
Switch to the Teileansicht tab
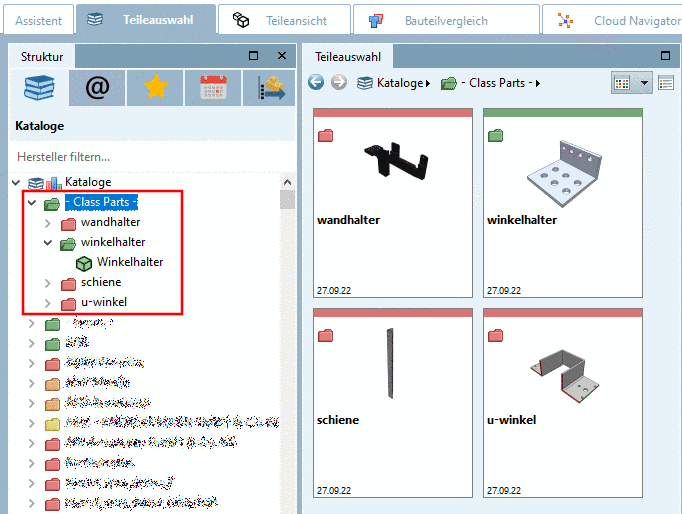[284, 20]
